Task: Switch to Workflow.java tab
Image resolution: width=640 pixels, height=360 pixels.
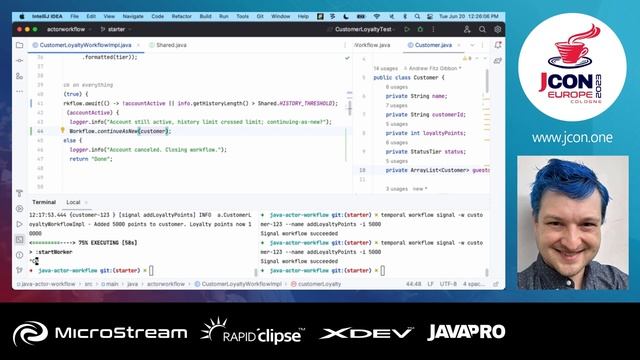Action: pos(372,45)
